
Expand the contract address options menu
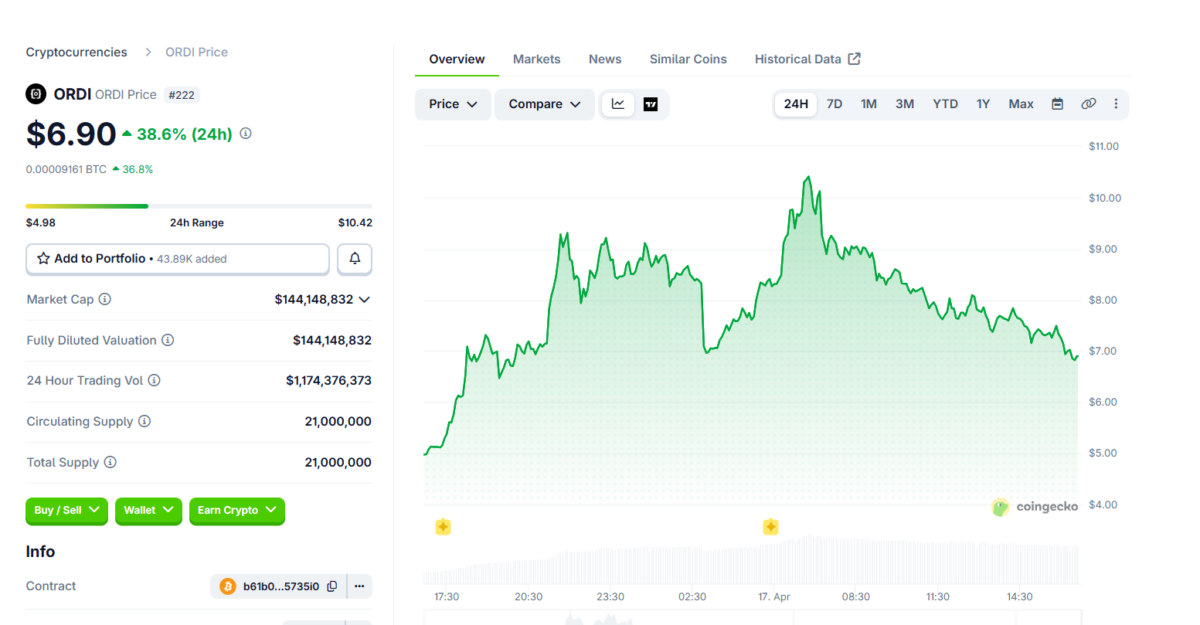tap(359, 586)
